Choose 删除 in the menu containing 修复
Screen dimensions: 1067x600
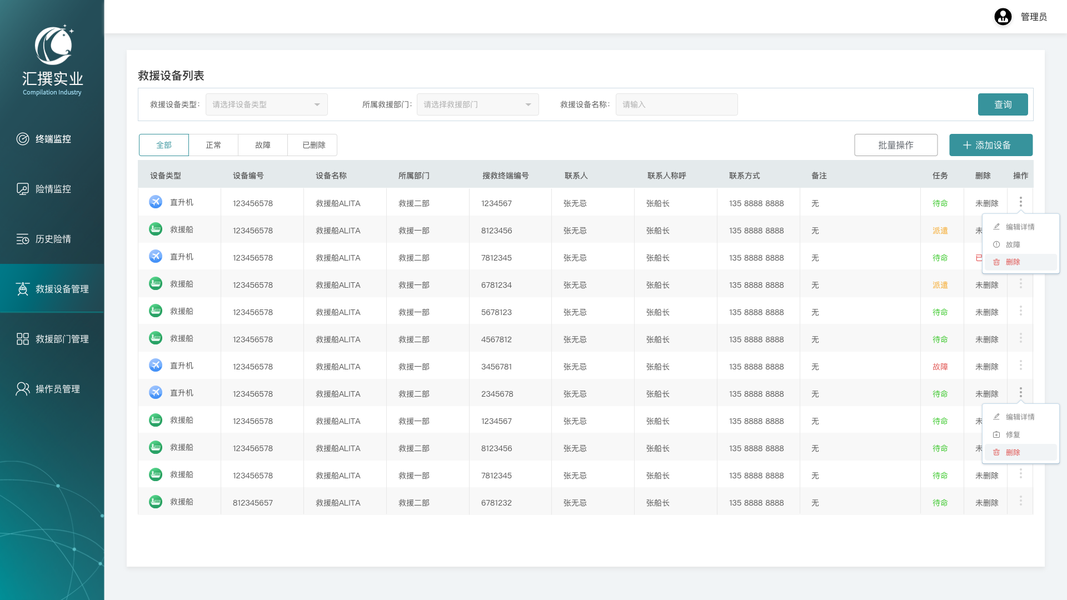[1020, 452]
